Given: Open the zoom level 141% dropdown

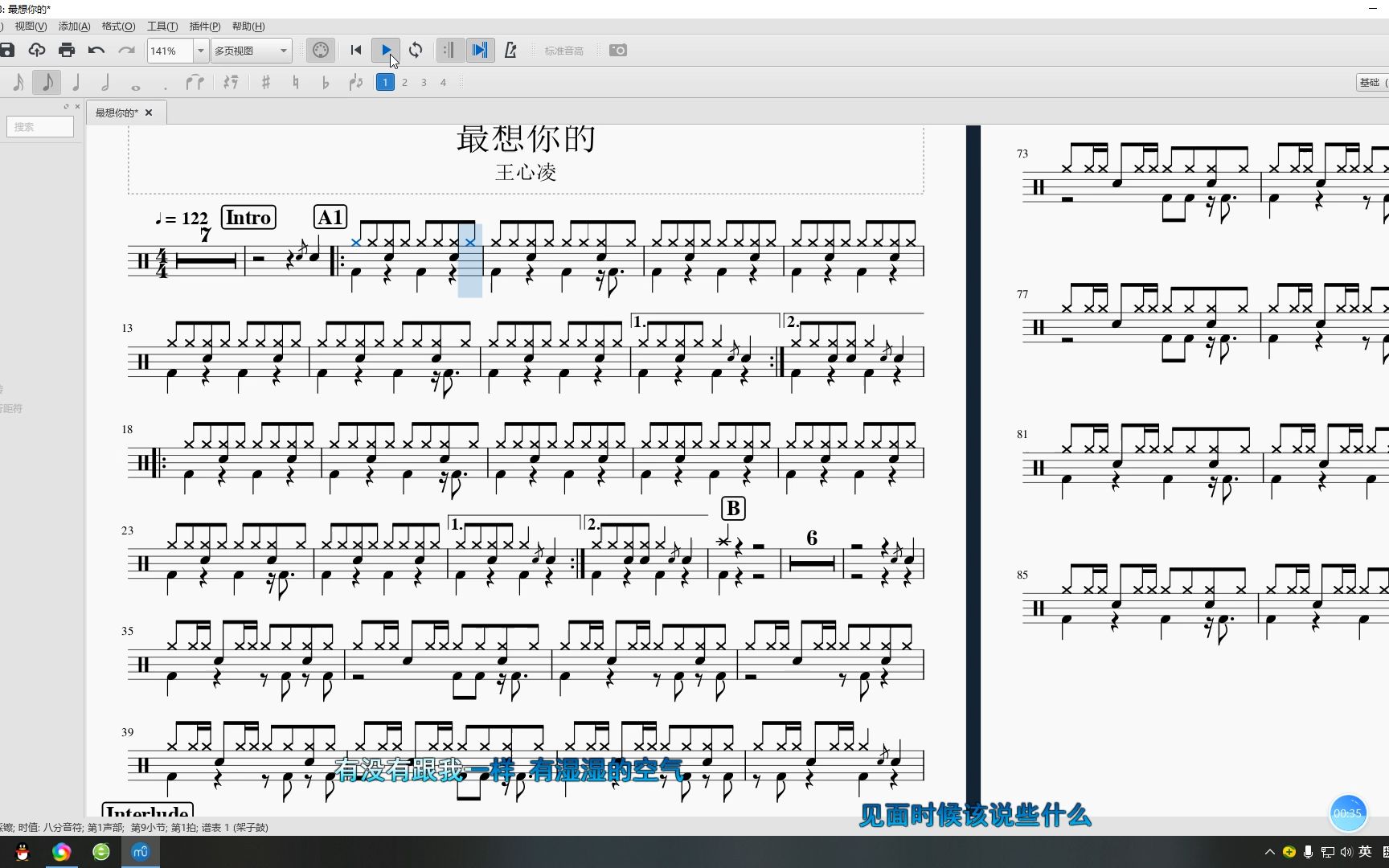Looking at the screenshot, I should pos(201,51).
